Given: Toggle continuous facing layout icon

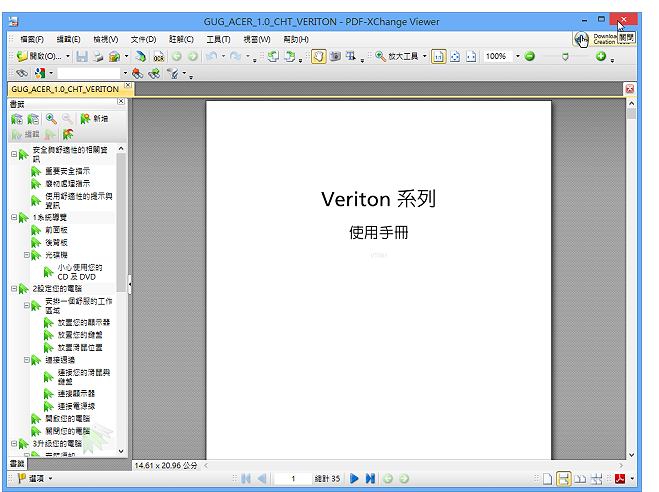Looking at the screenshot, I should pyautogui.click(x=596, y=479).
